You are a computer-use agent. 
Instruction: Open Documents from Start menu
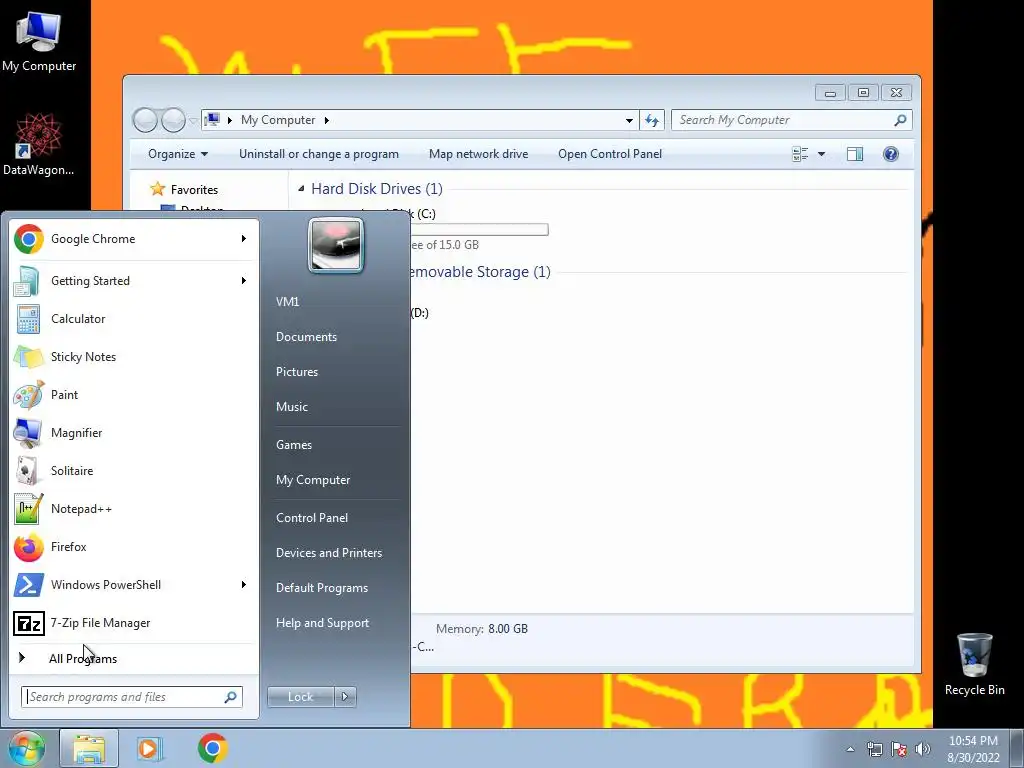[x=306, y=337]
